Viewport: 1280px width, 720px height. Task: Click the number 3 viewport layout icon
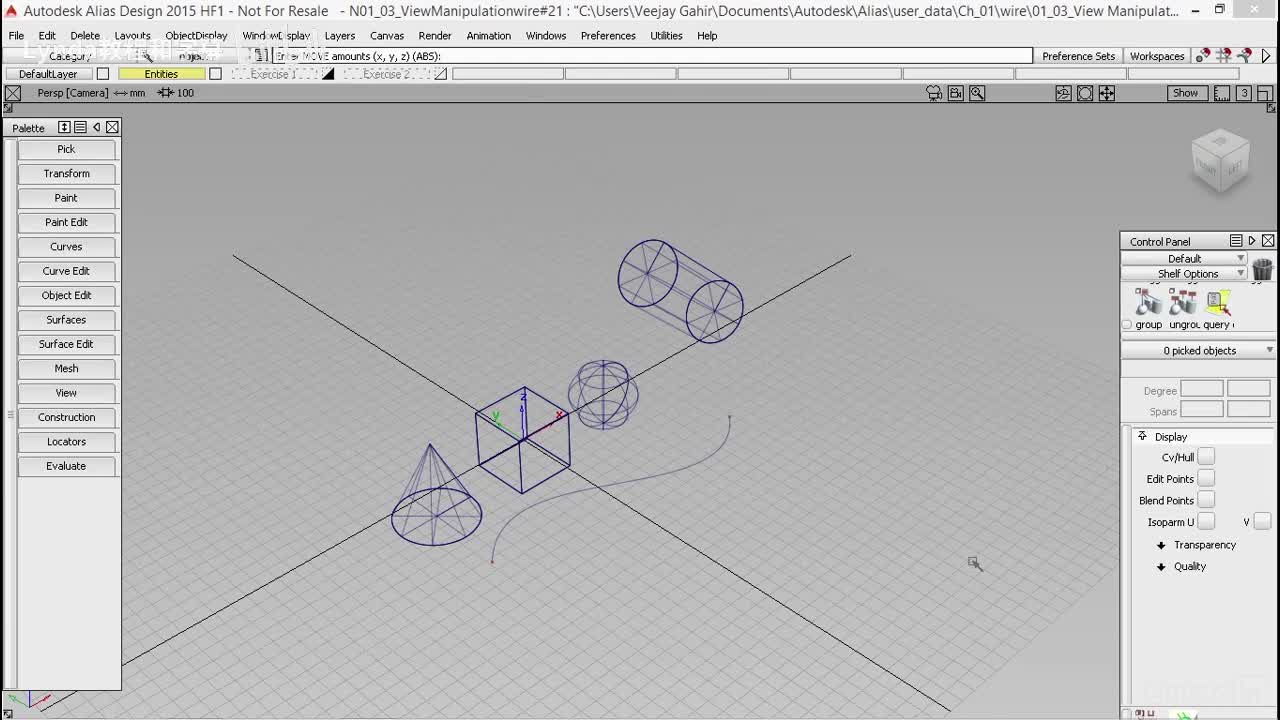1244,93
